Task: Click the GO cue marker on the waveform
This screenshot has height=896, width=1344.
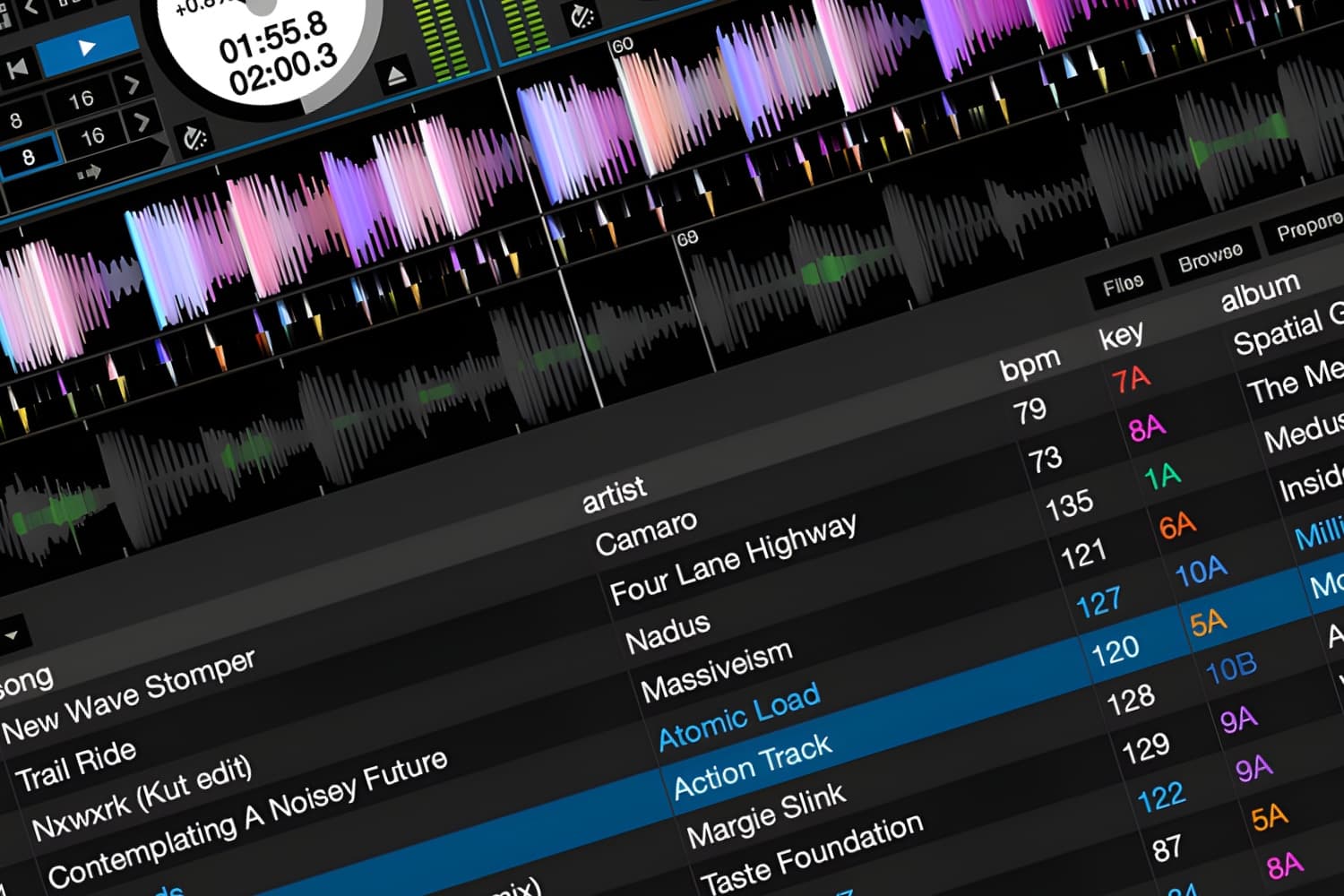Action: 623,43
